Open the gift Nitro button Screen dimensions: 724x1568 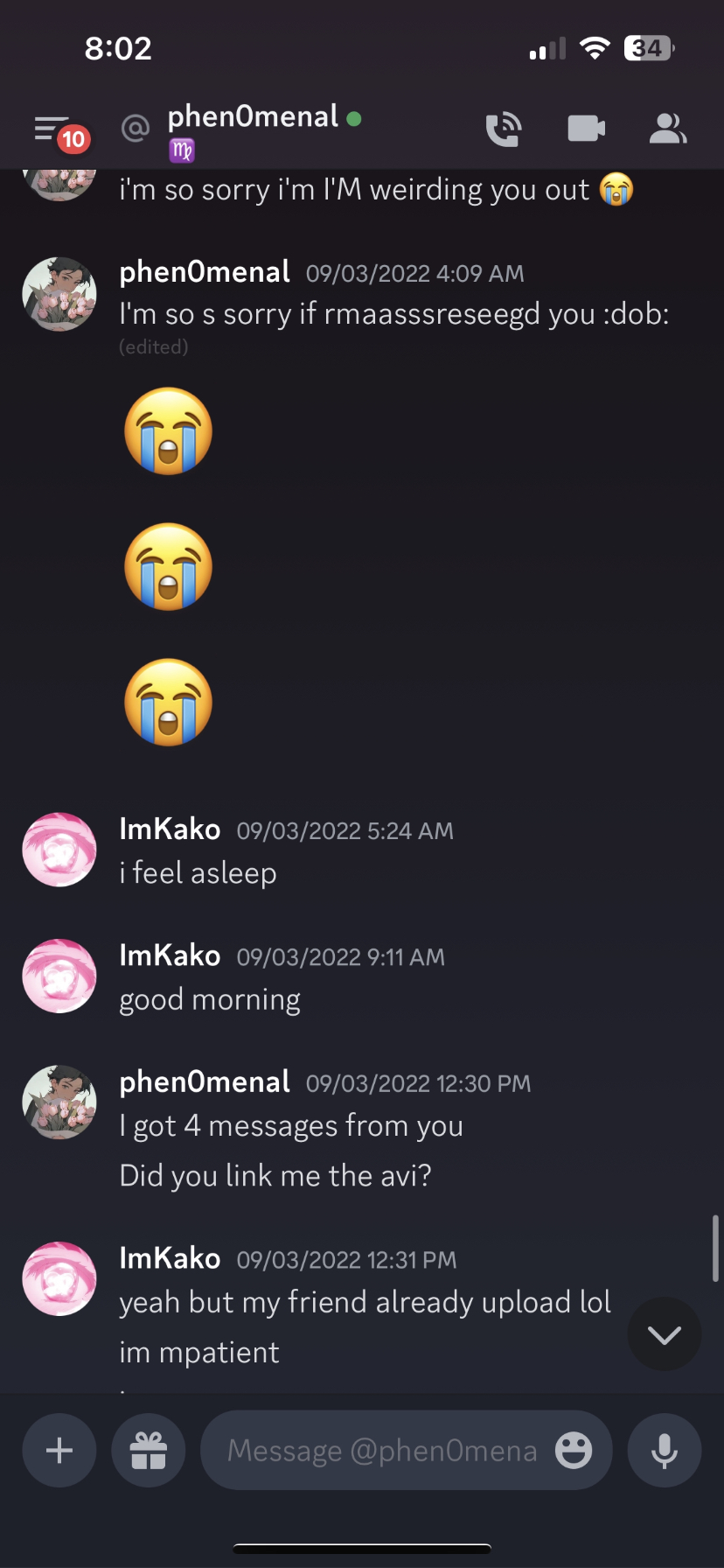pyautogui.click(x=149, y=1451)
